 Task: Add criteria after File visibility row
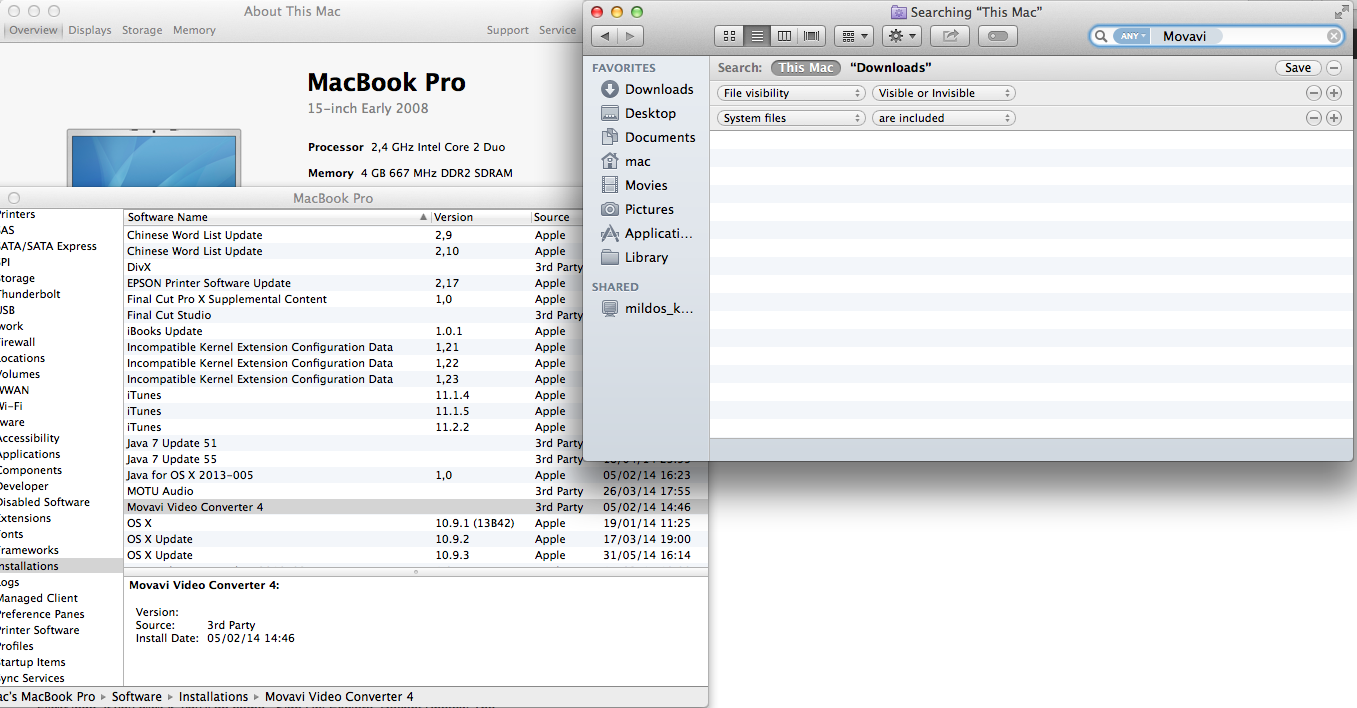click(x=1334, y=93)
